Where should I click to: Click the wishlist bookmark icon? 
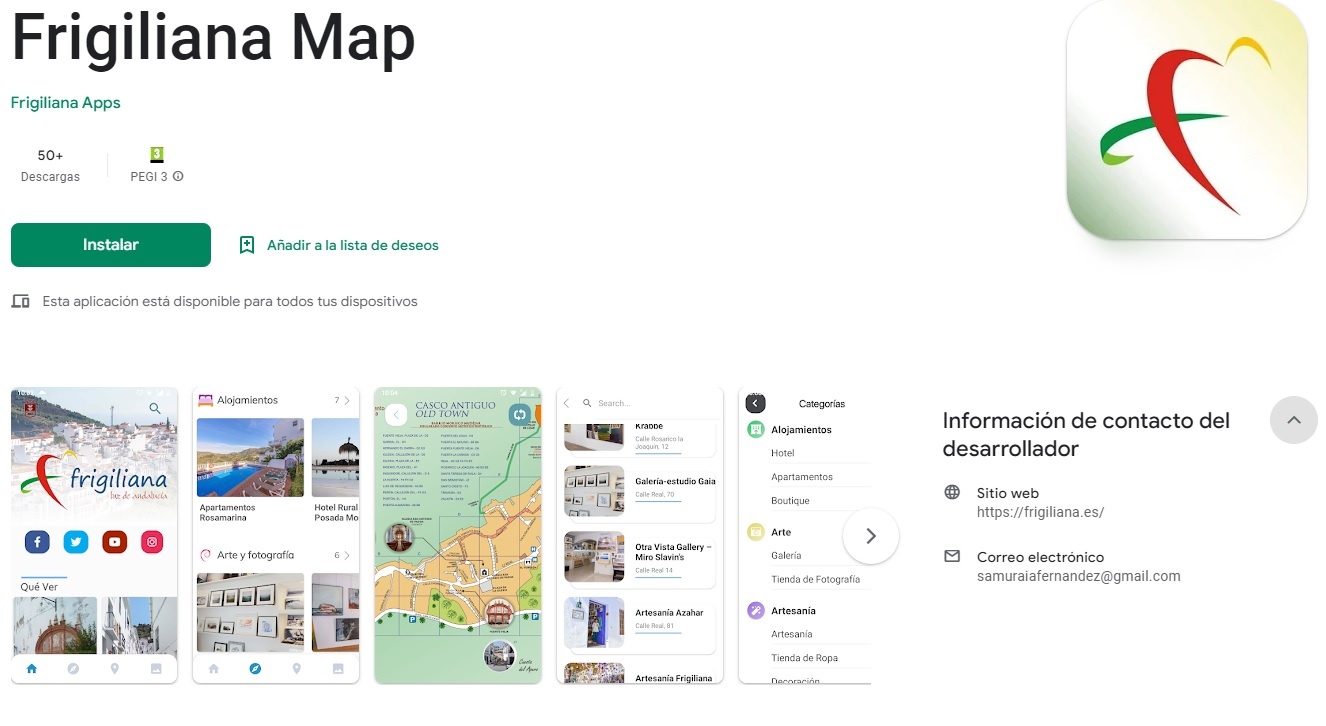[247, 245]
